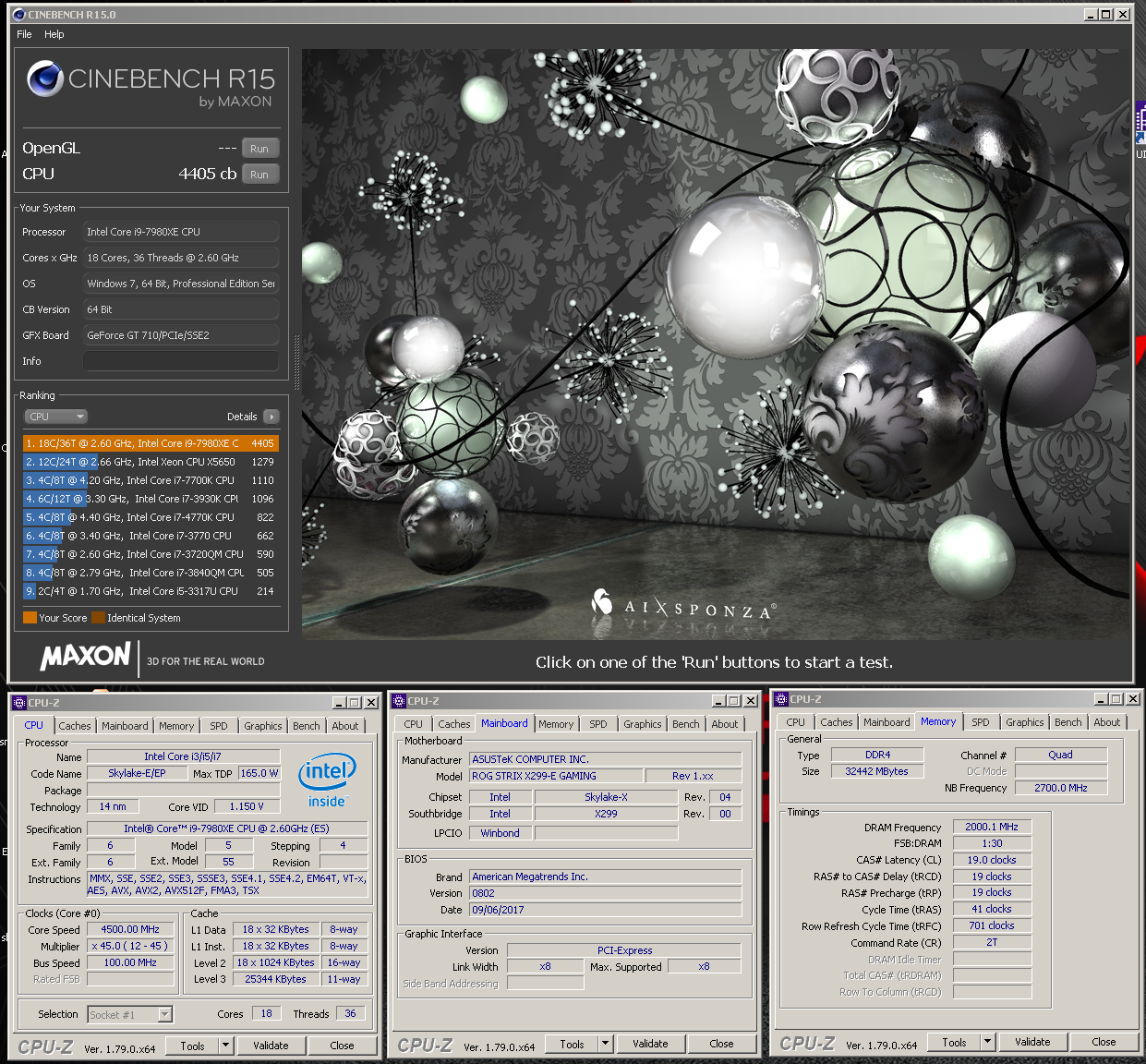Open the Tools dropdown arrow in the Mainboard window

[x=605, y=1044]
